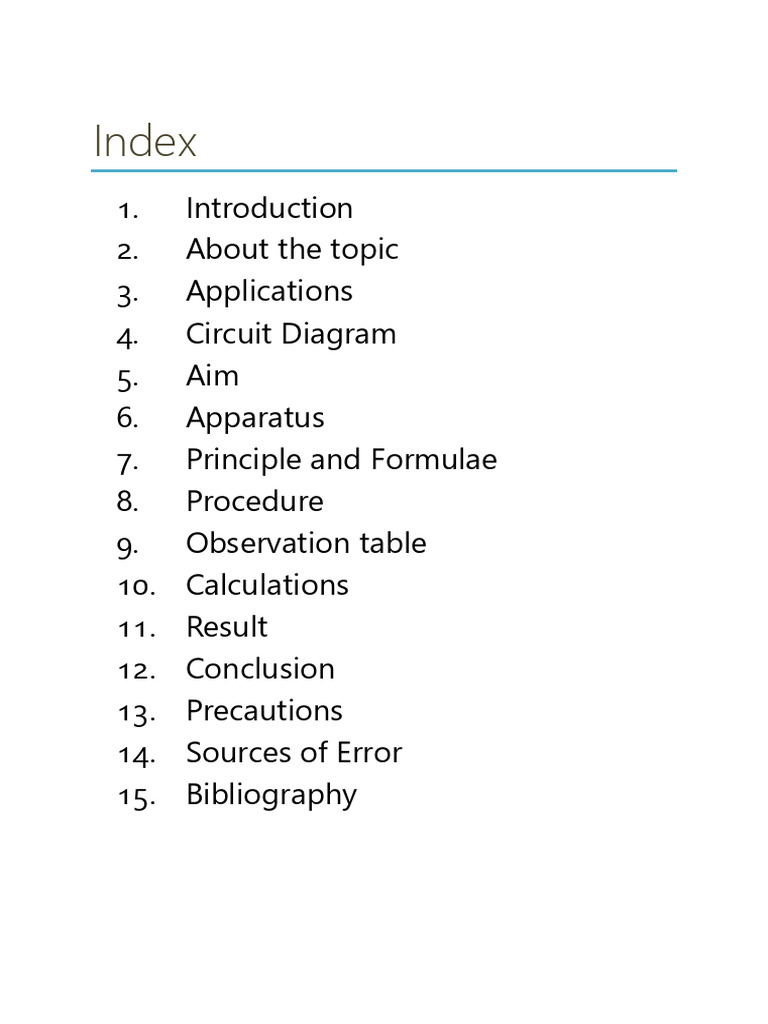This screenshot has width=768, height=1024.
Task: Click the Aim list item
Action: click(x=212, y=376)
